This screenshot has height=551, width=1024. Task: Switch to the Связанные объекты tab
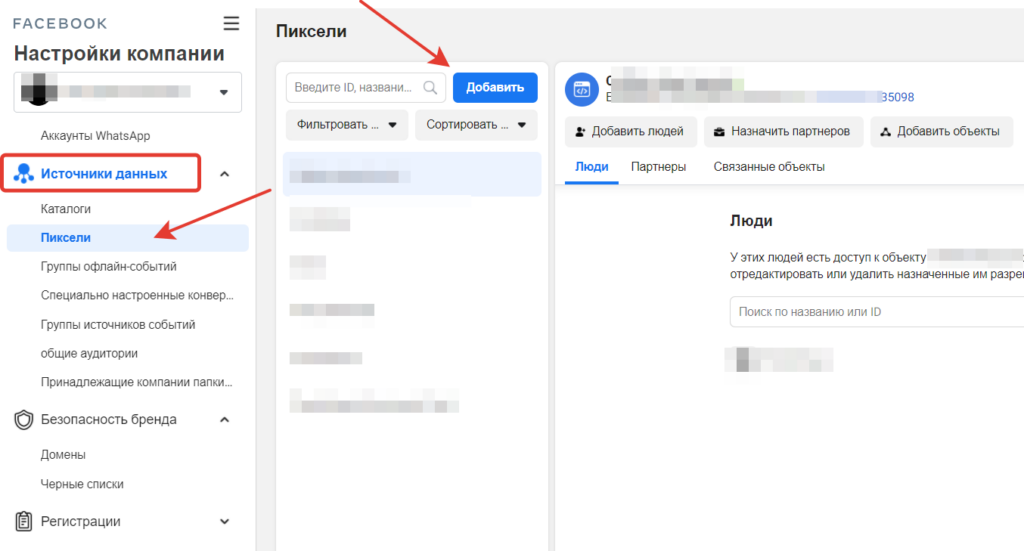pos(768,167)
